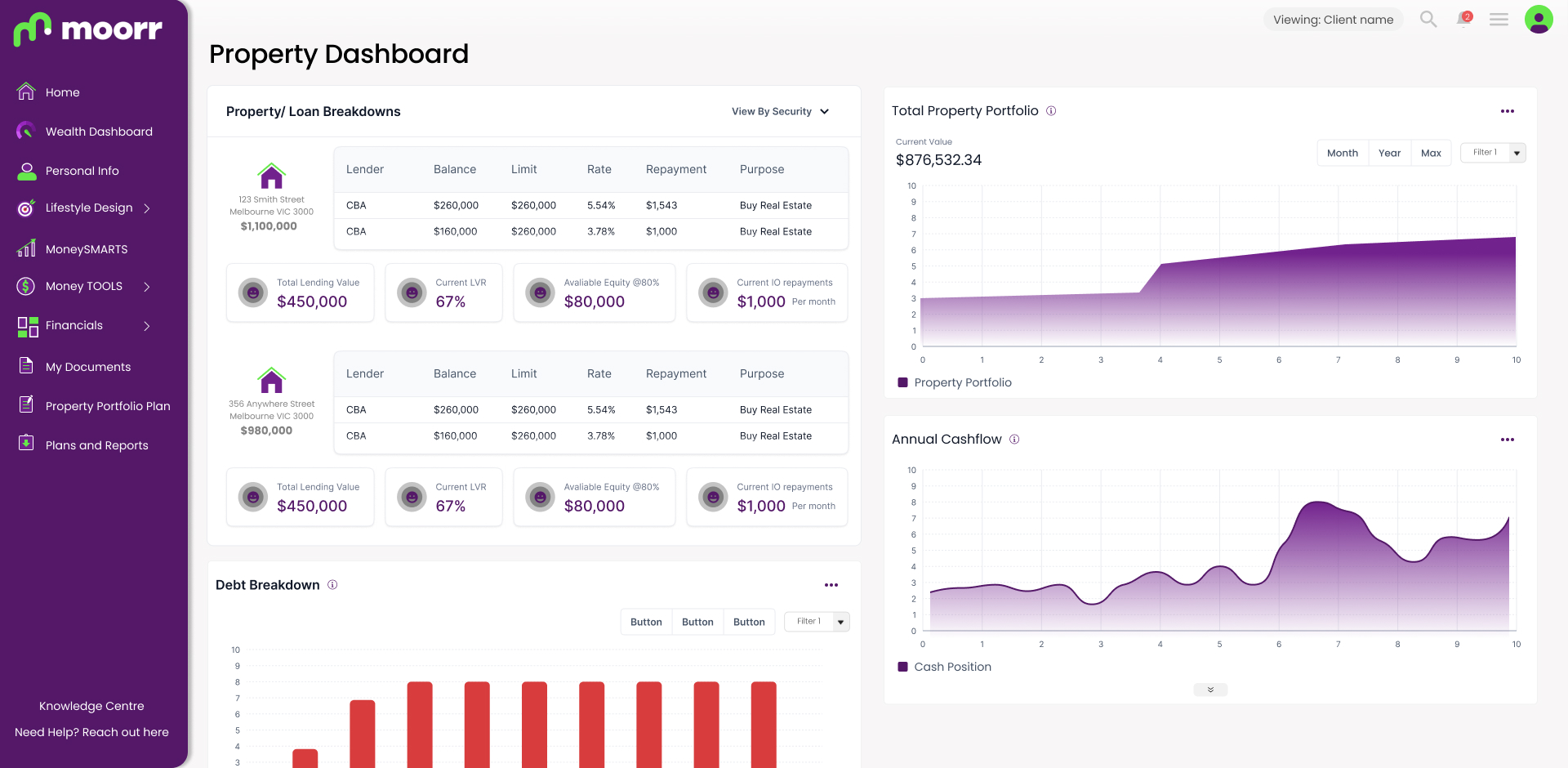Click the Property Dashboard heading
The height and width of the screenshot is (768, 1568).
point(339,54)
